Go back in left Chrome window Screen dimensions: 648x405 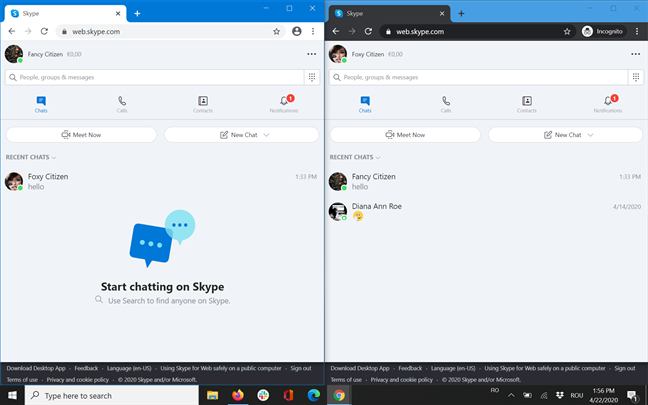[12, 31]
